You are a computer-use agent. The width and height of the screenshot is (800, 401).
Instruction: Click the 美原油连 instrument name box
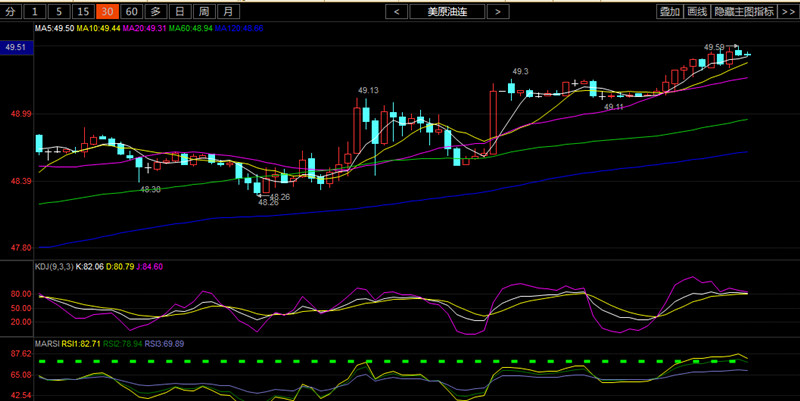click(x=446, y=12)
